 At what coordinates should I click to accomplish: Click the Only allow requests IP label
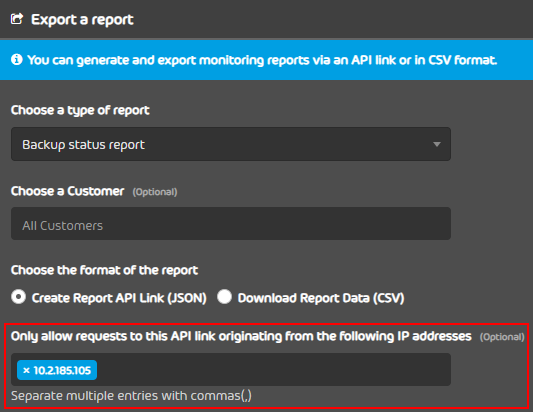click(241, 336)
